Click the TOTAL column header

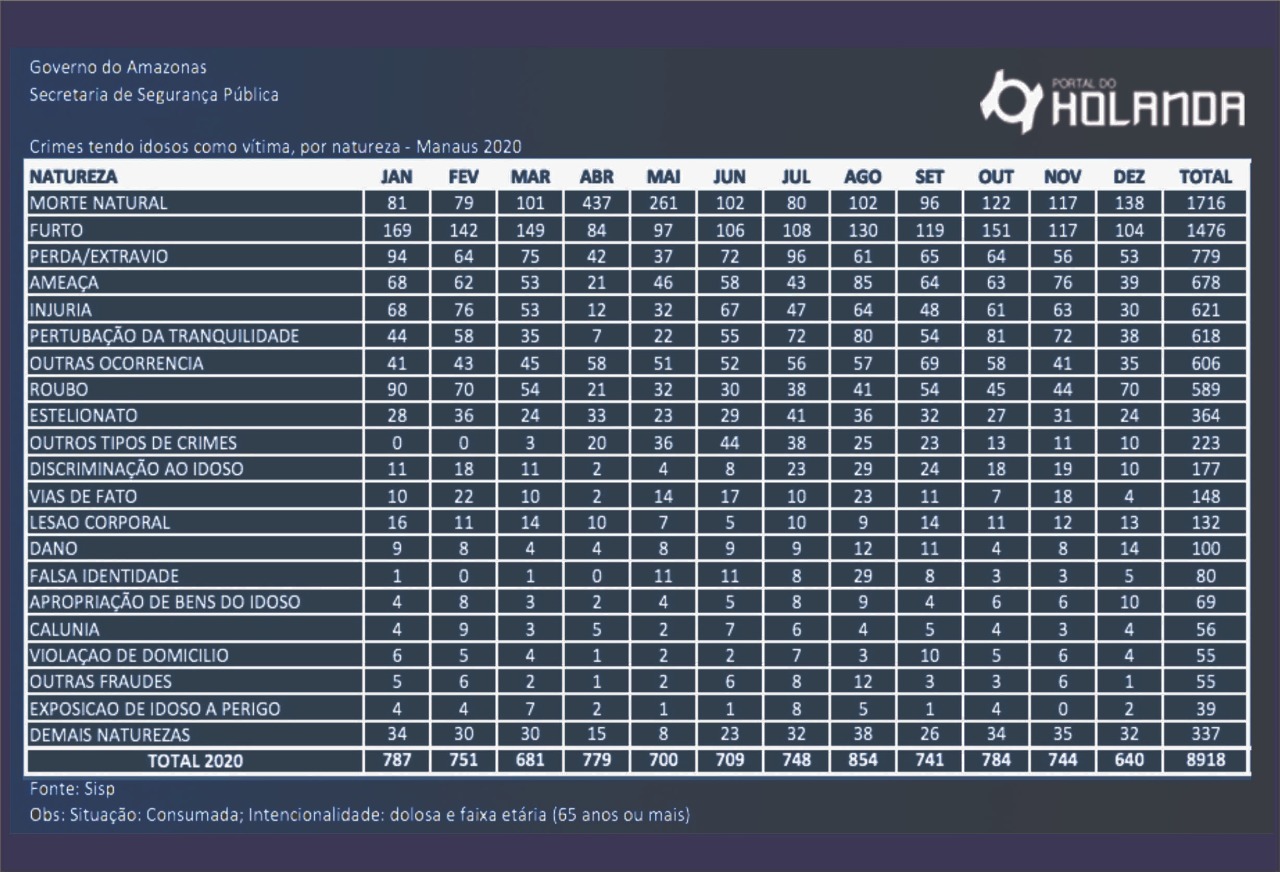coord(1205,177)
